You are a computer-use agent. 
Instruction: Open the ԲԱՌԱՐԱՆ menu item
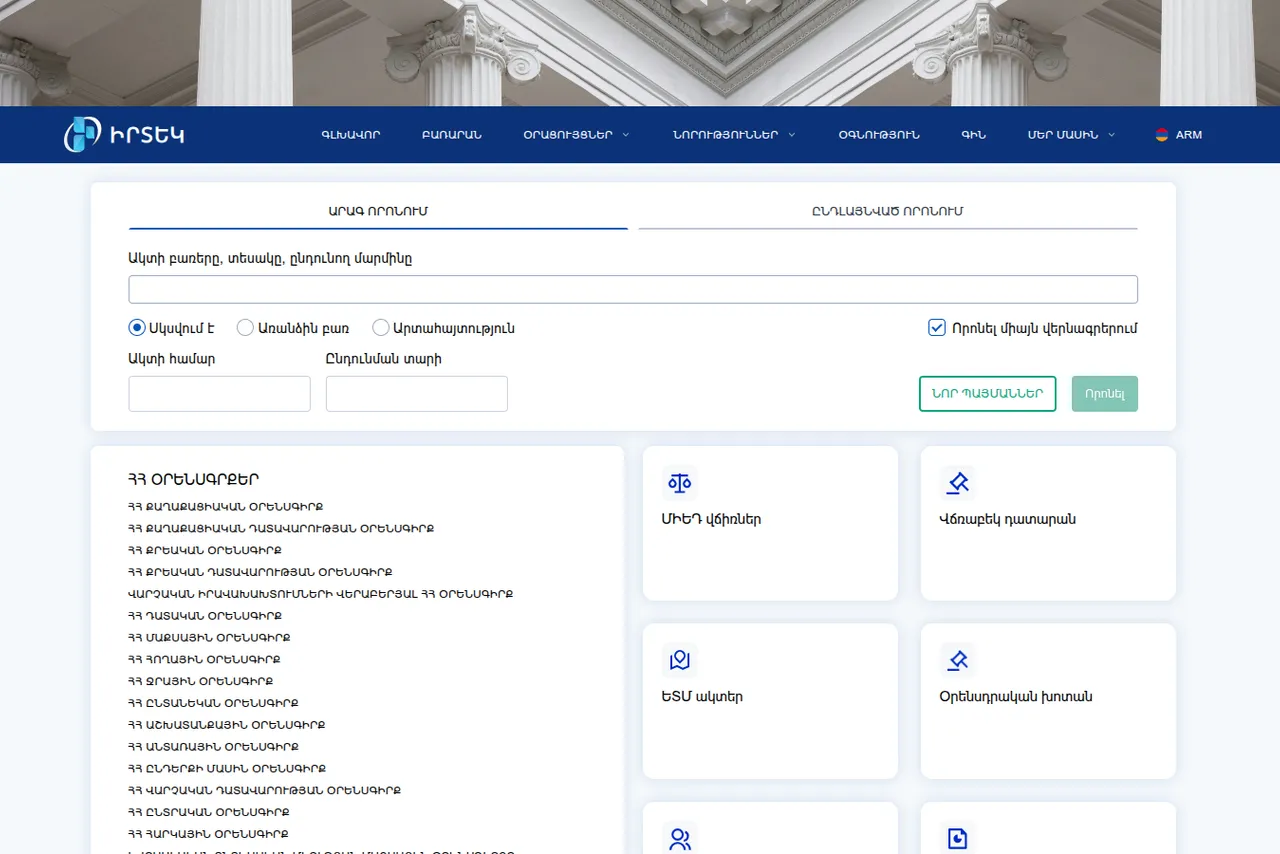[452, 135]
